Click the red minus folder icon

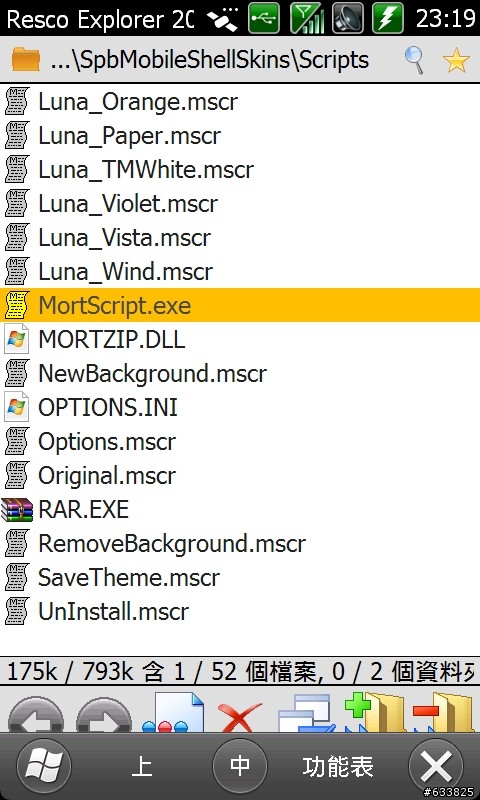443,712
